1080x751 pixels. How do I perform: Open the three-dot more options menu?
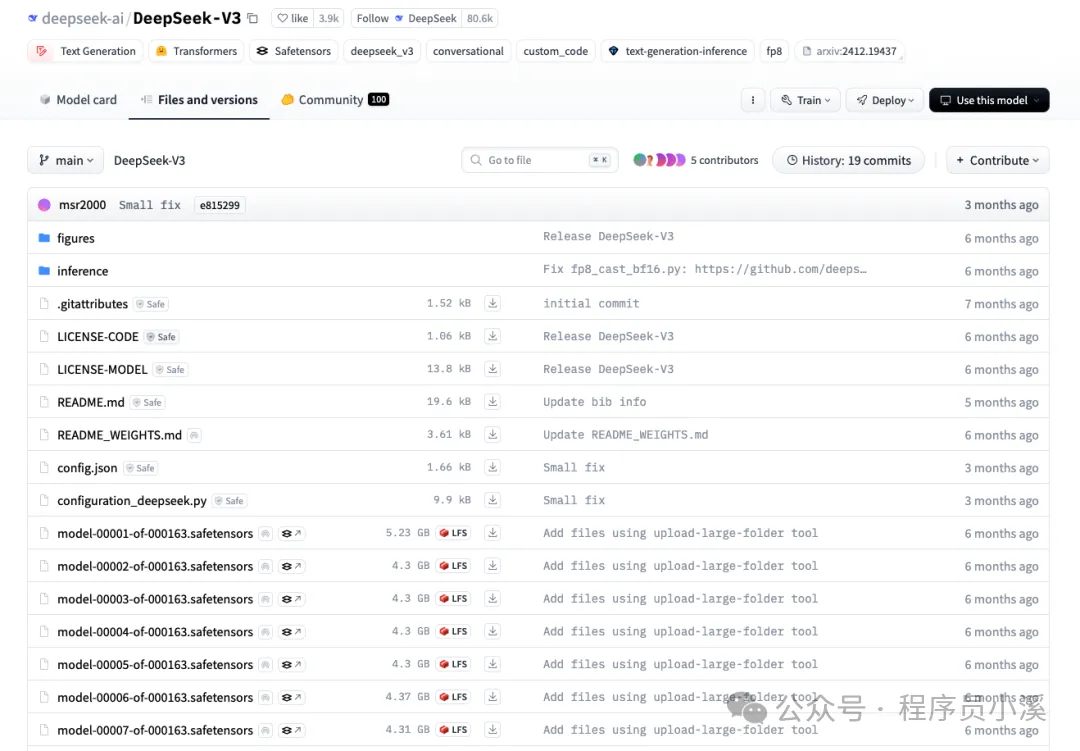[753, 101]
